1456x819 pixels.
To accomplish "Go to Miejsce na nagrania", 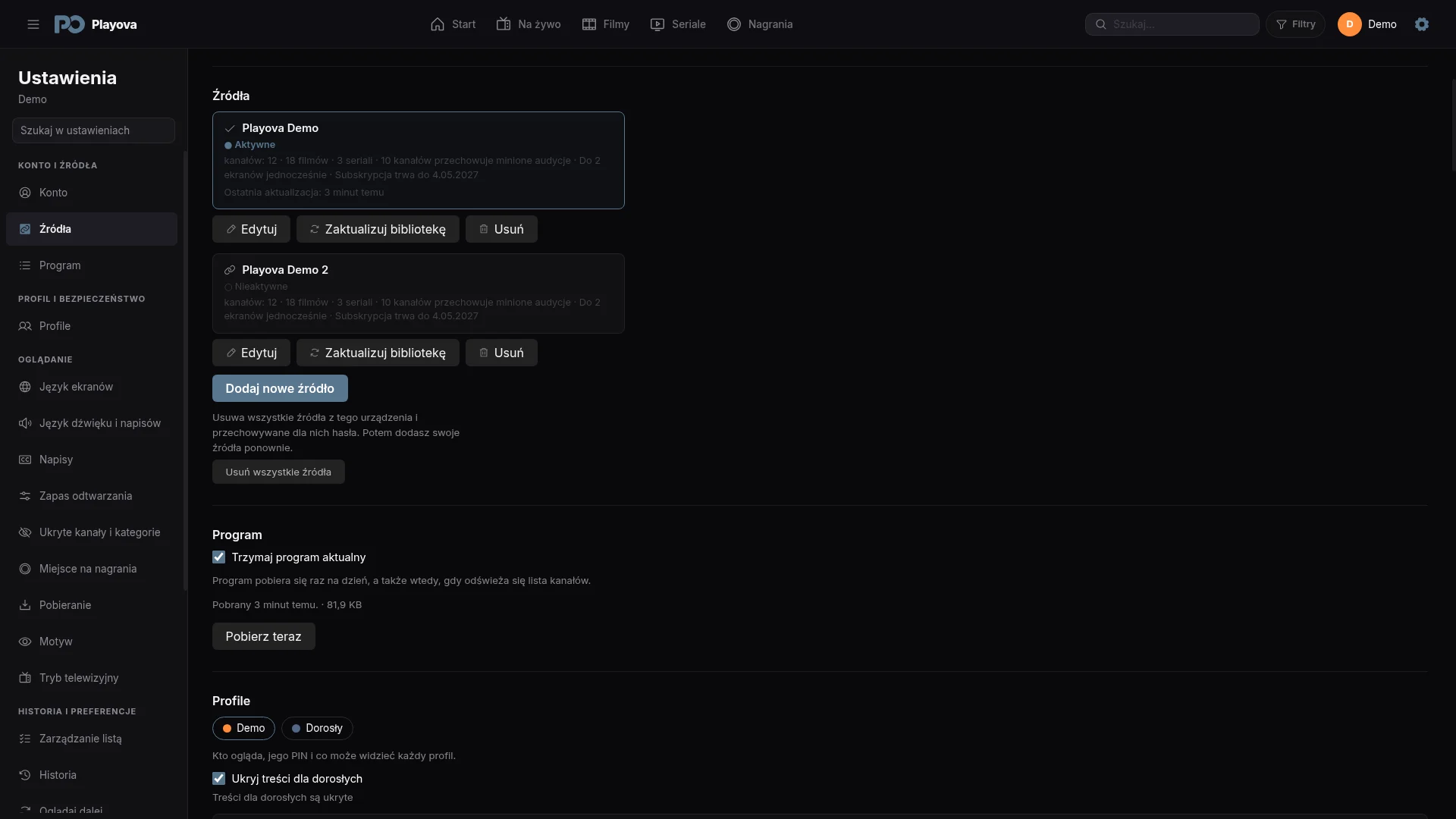I will point(92,569).
